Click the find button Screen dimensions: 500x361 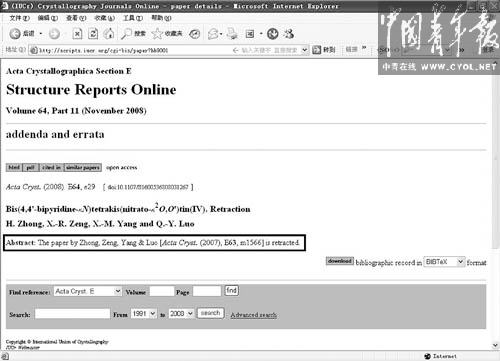pyautogui.click(x=231, y=291)
